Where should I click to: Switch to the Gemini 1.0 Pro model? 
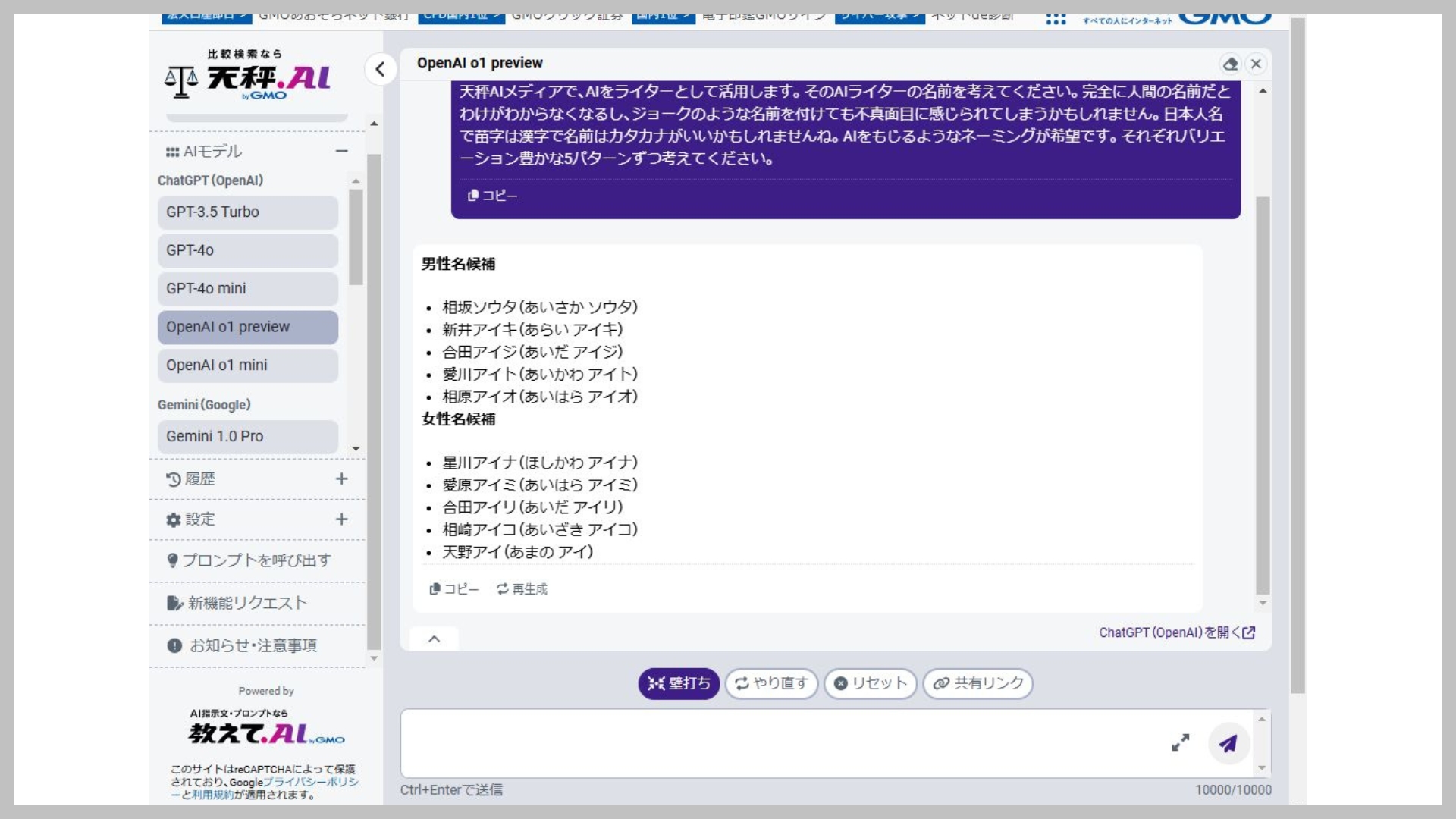click(x=247, y=437)
